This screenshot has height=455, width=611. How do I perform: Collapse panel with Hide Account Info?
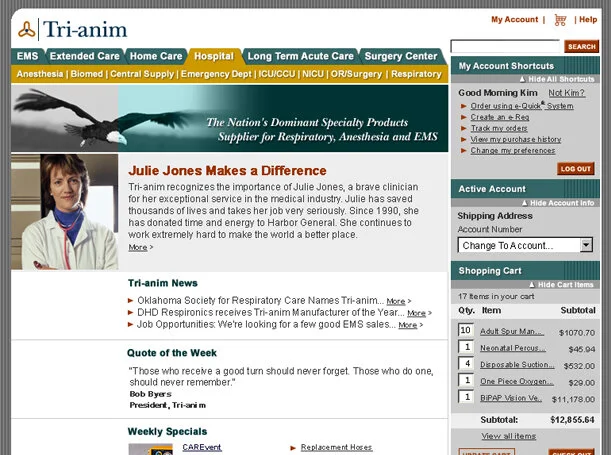click(x=558, y=203)
